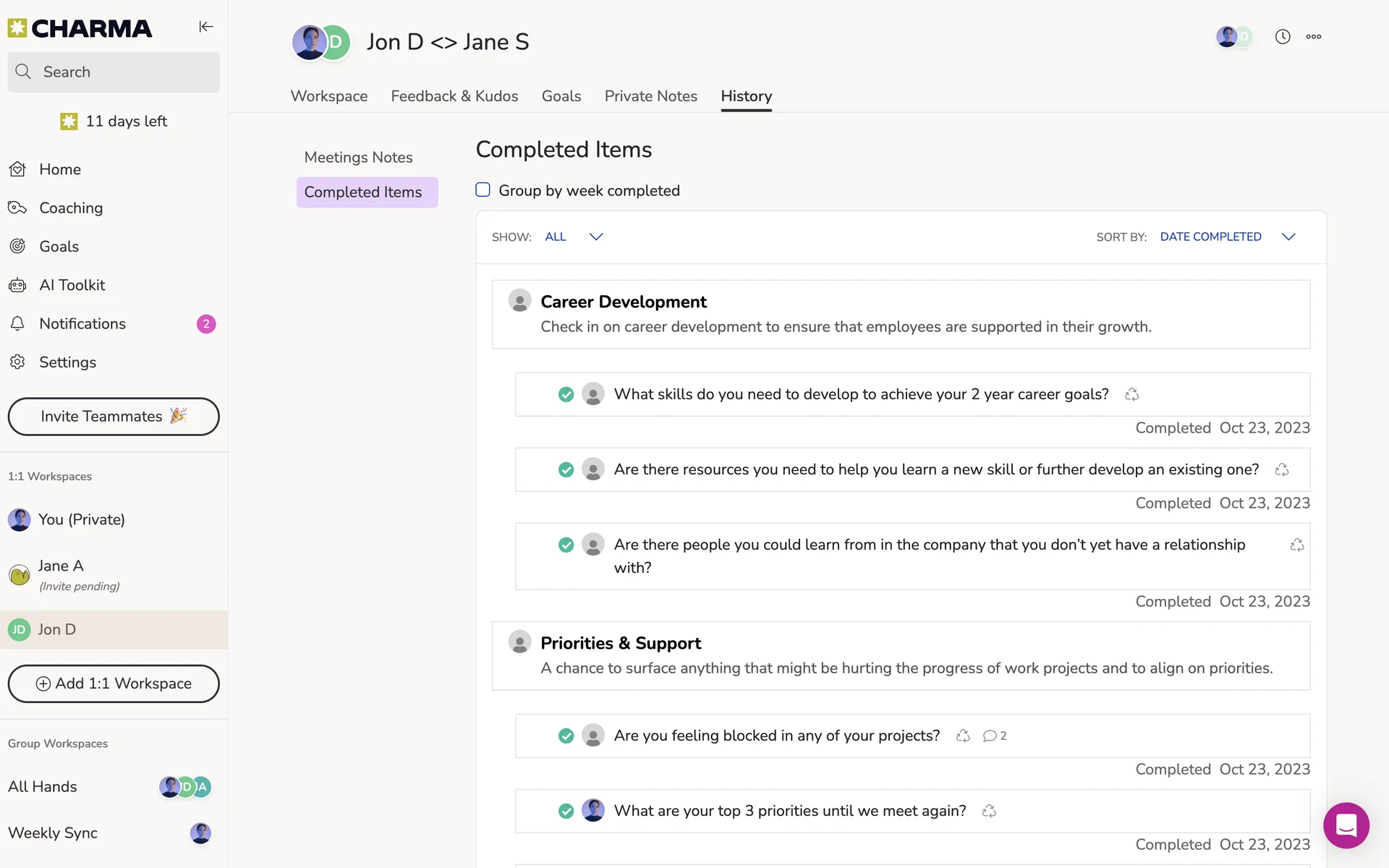Image resolution: width=1389 pixels, height=868 pixels.
Task: Click the Search input field
Action: pyautogui.click(x=114, y=72)
